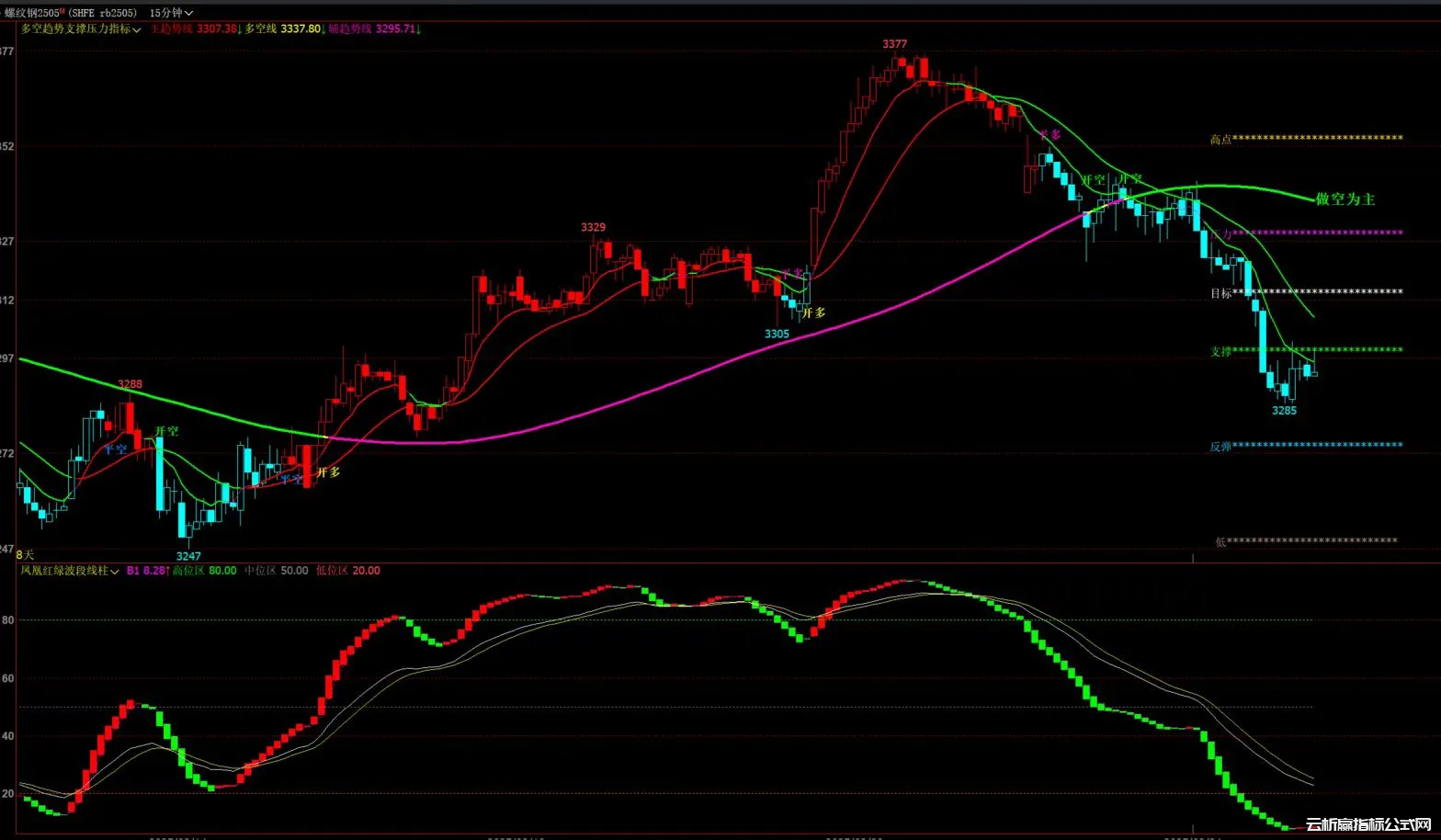
Task: Click the 3285 recent low label
Action: [x=1284, y=411]
